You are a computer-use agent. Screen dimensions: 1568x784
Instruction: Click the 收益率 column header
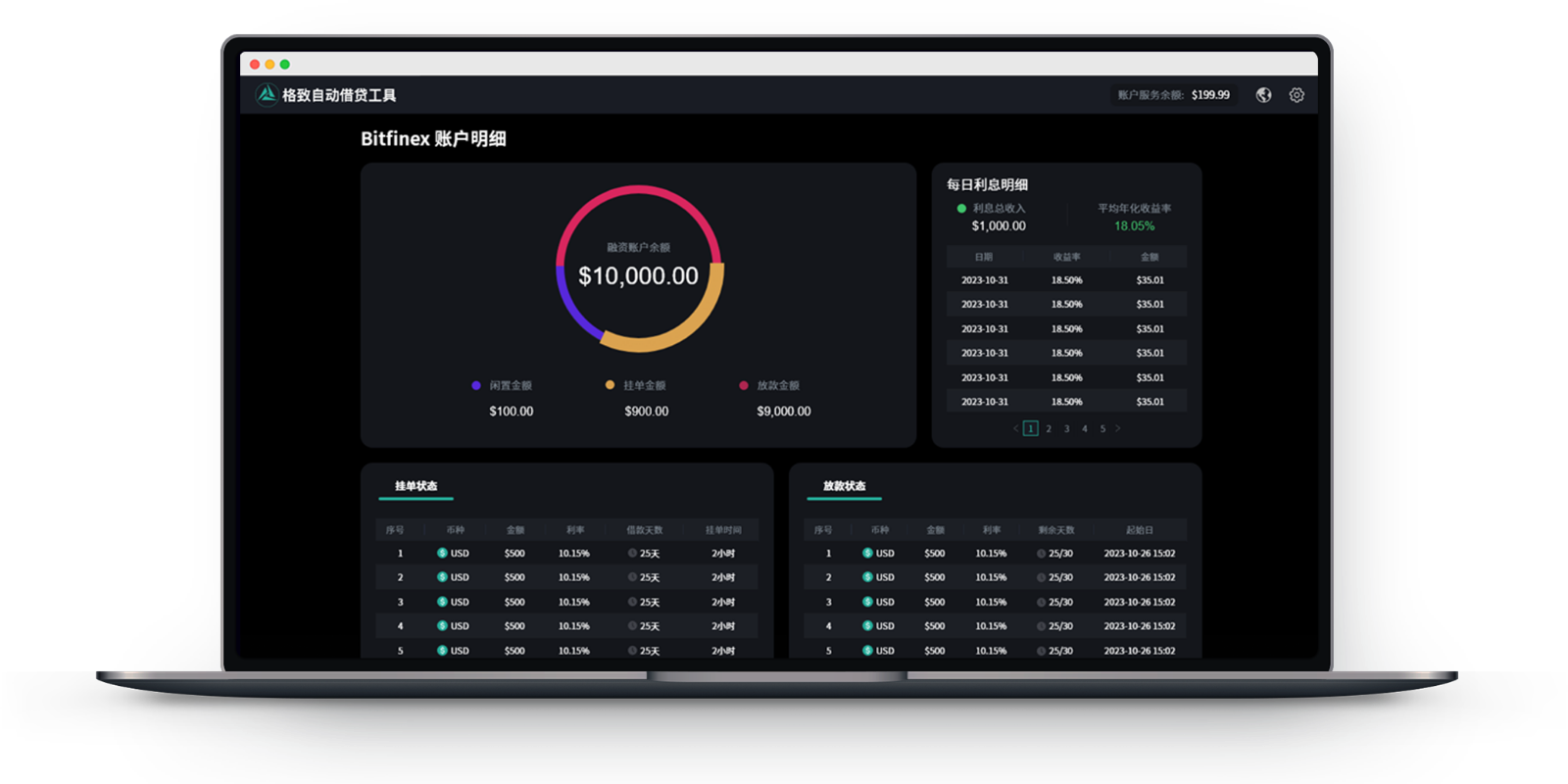pyautogui.click(x=1067, y=257)
